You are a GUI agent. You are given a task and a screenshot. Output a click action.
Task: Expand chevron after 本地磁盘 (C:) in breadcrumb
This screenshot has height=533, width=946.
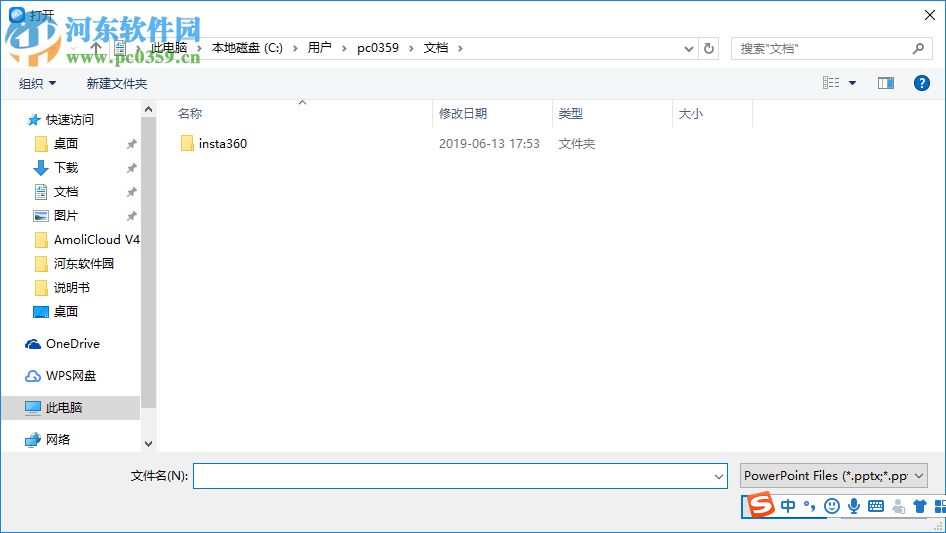click(x=295, y=48)
